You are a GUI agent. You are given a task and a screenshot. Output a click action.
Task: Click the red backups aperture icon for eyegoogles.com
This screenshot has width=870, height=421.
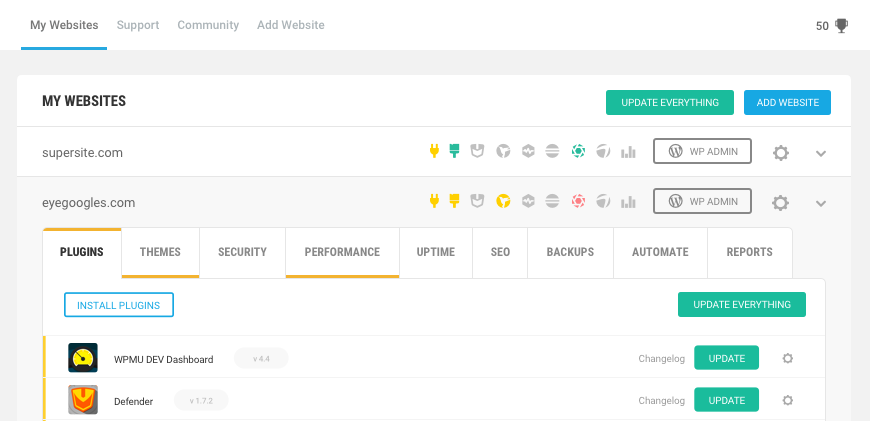(x=579, y=201)
